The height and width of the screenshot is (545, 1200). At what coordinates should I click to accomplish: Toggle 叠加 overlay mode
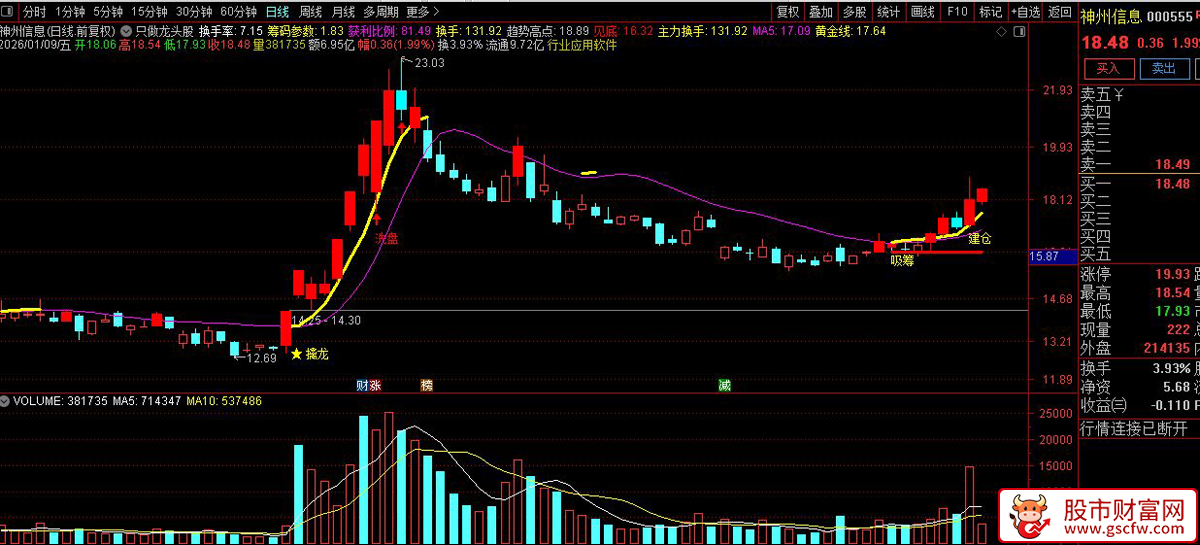[820, 12]
